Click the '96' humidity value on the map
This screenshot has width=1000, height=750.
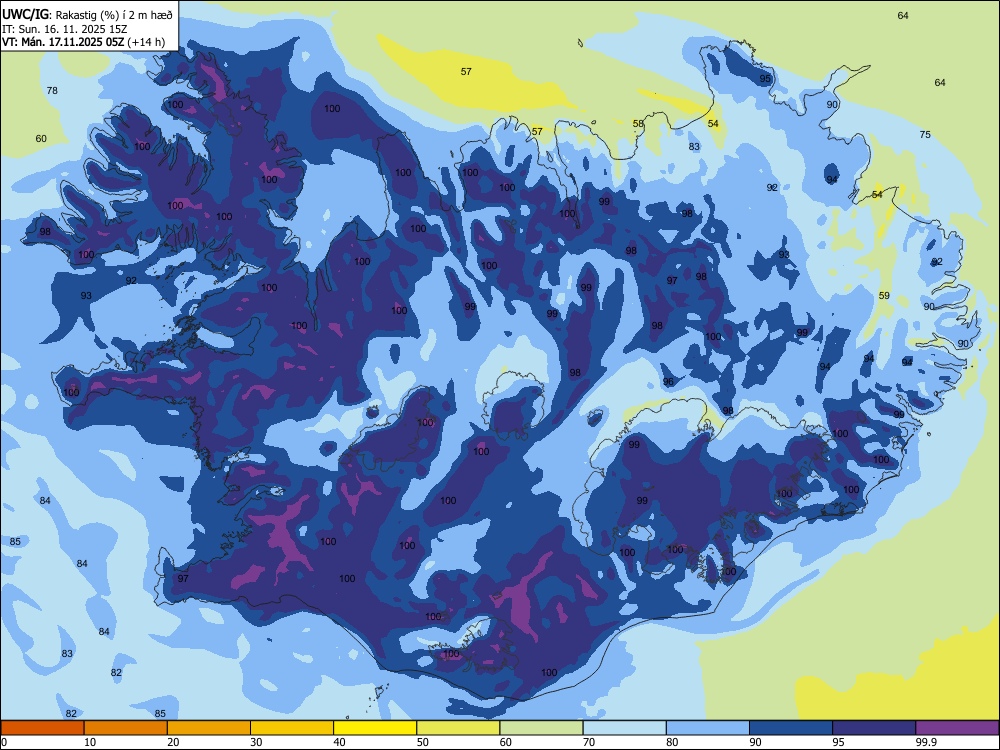(668, 382)
